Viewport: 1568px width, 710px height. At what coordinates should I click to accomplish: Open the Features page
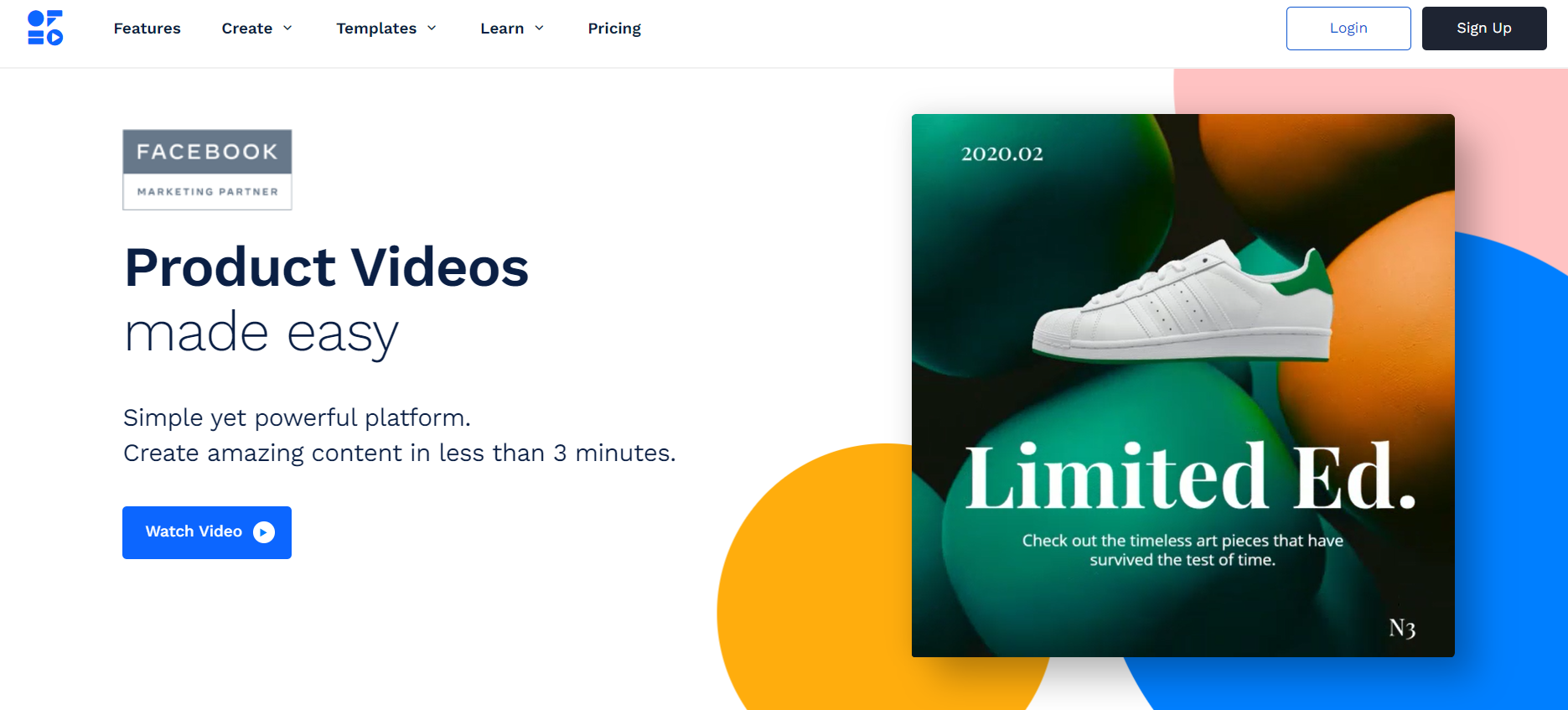point(147,29)
